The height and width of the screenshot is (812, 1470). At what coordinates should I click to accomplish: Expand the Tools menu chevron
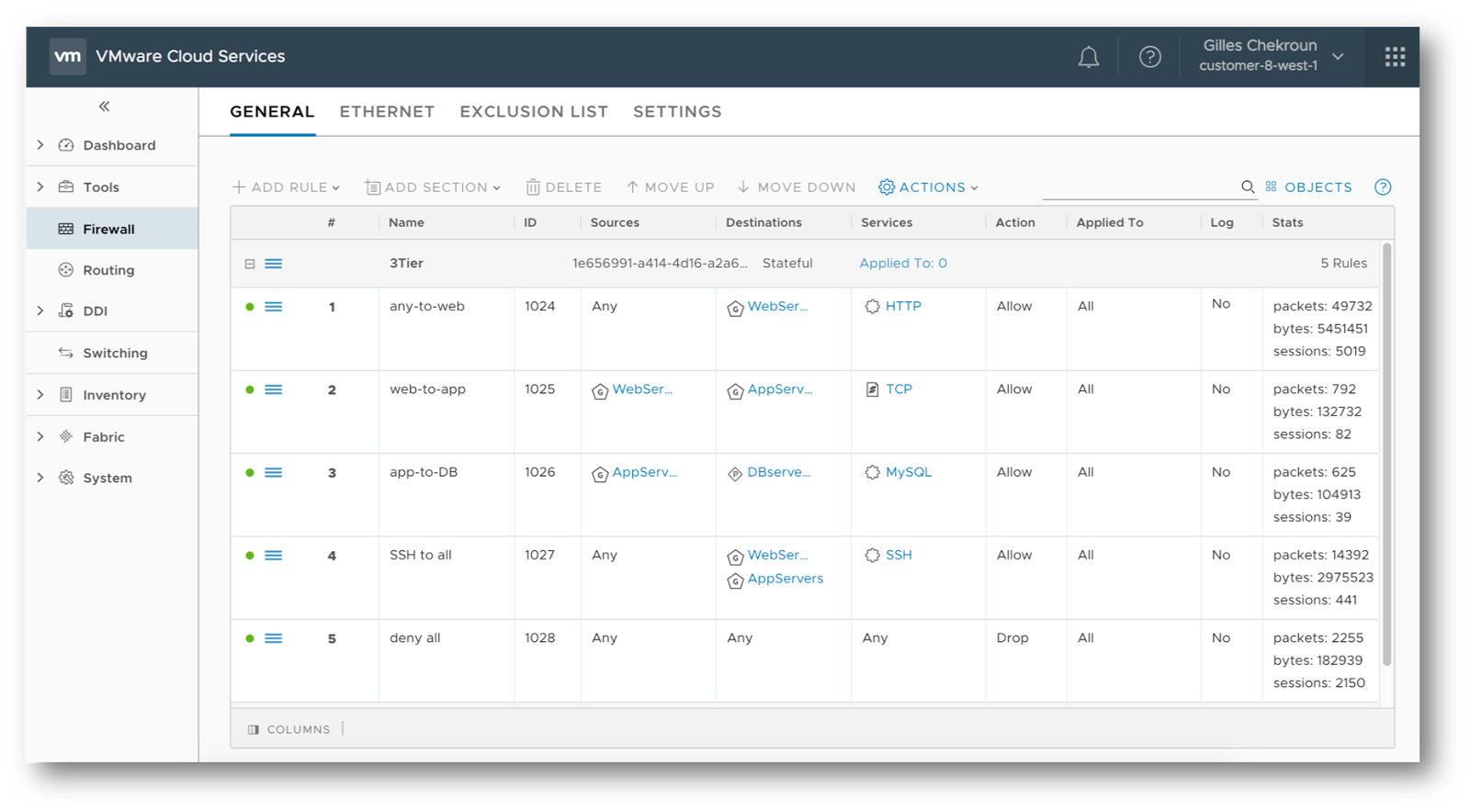(x=40, y=186)
